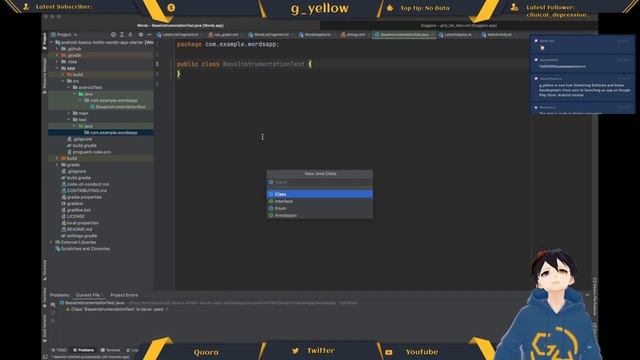Select the README.md file

pyautogui.click(x=76, y=229)
